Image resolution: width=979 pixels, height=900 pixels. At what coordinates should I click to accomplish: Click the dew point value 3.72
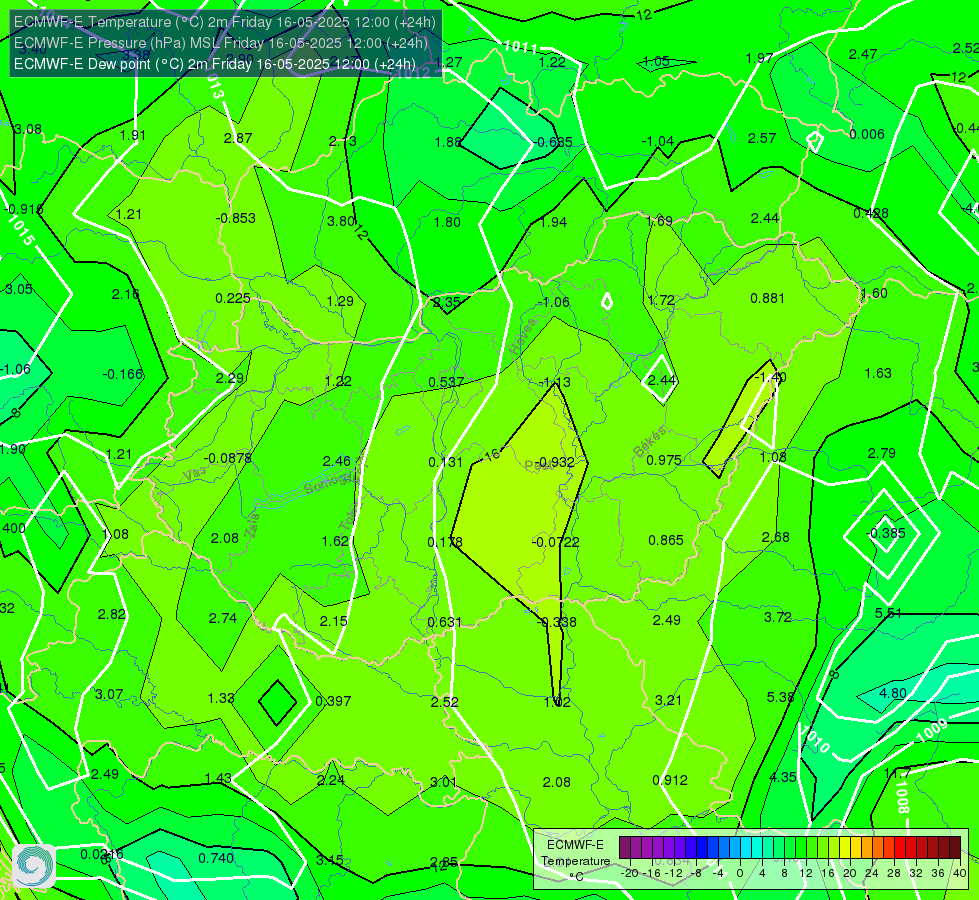[x=778, y=617]
